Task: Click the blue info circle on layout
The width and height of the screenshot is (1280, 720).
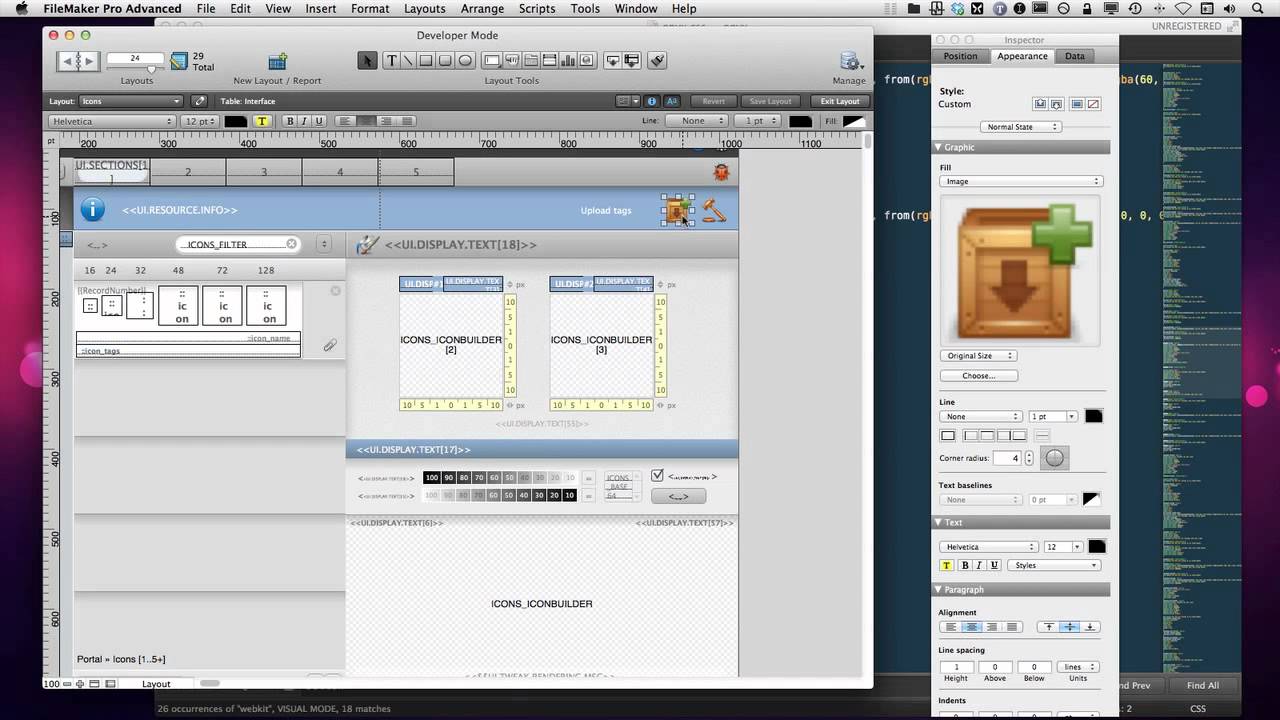Action: pos(93,209)
